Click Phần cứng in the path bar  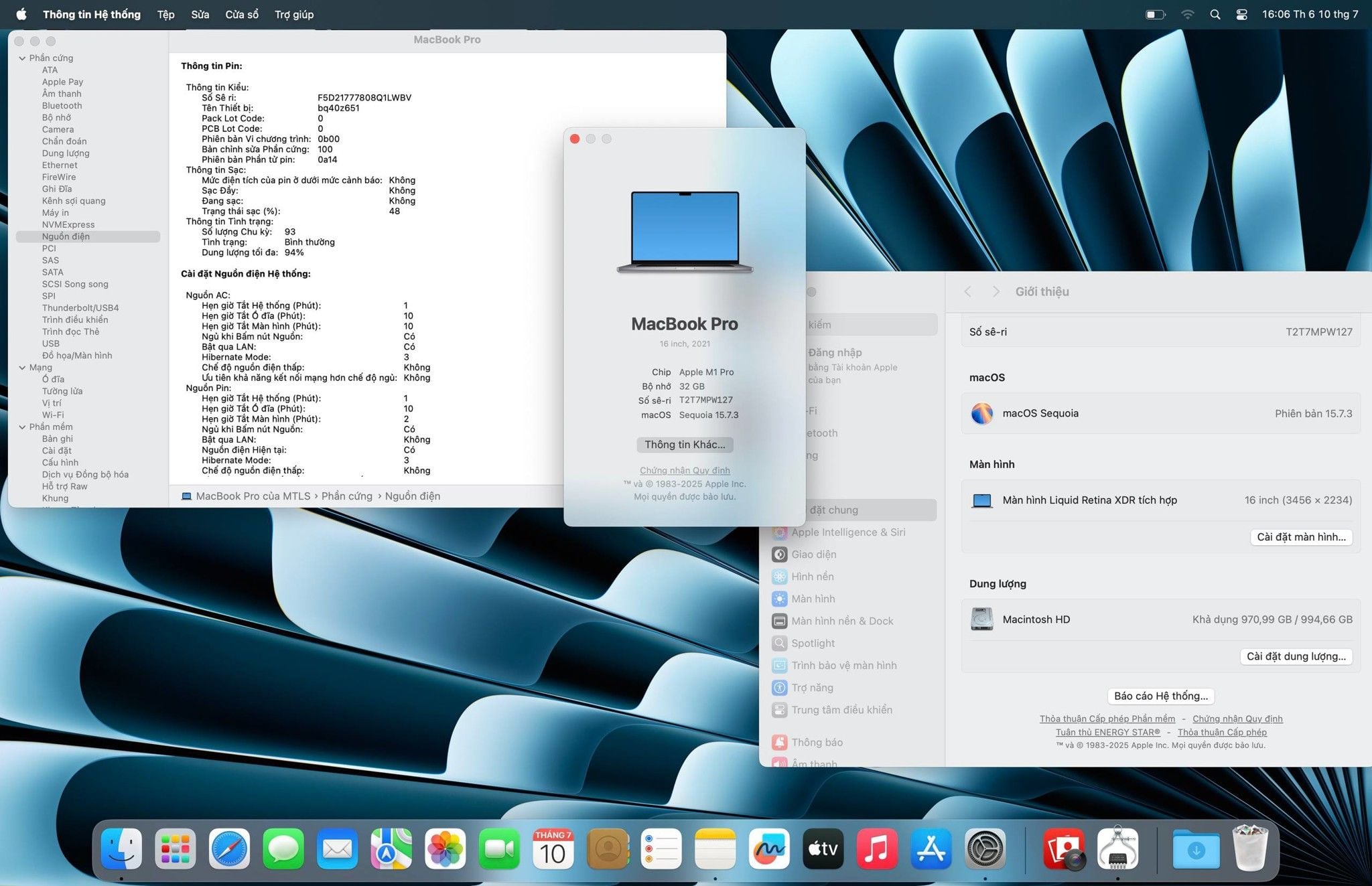tap(346, 496)
